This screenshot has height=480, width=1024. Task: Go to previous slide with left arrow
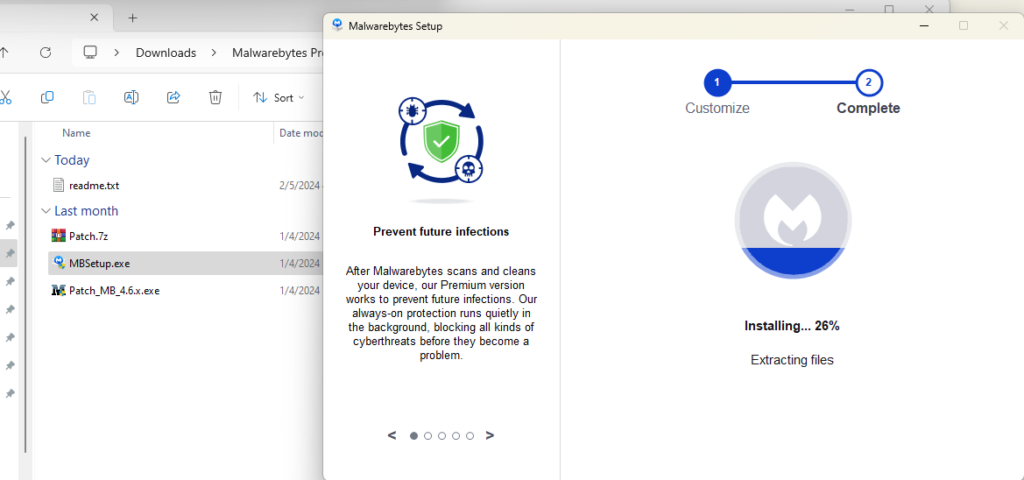(391, 435)
